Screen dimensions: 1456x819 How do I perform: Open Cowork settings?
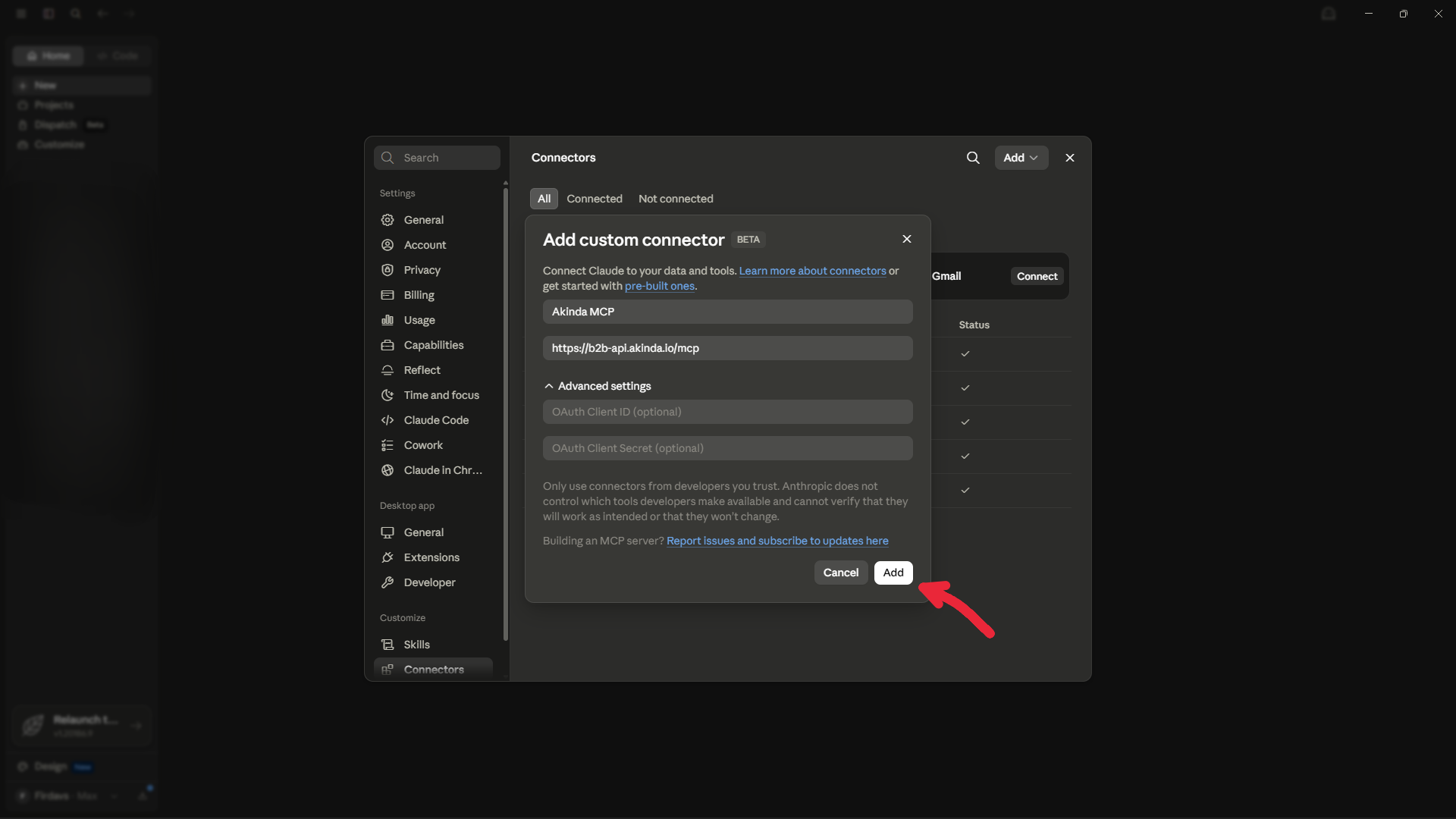click(x=433, y=445)
